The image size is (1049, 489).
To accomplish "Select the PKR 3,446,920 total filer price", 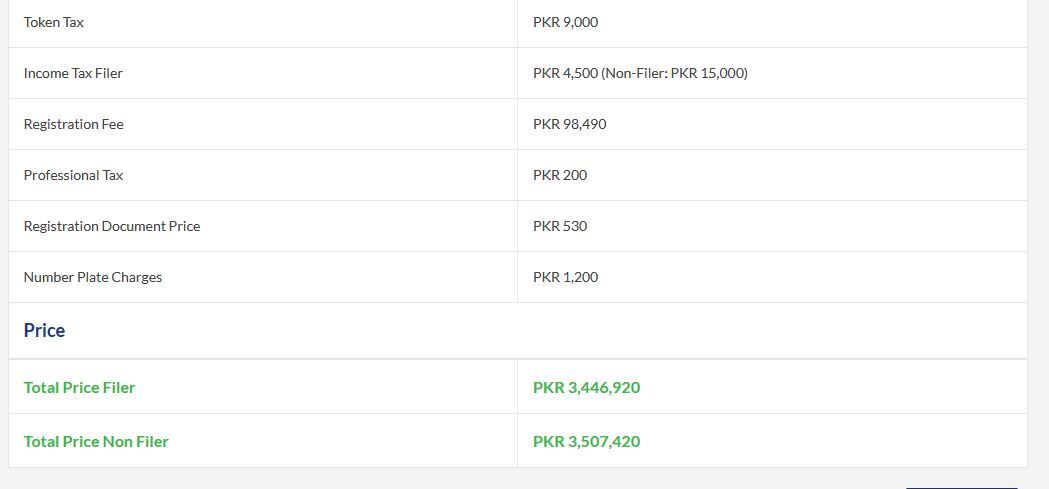I will point(586,387).
